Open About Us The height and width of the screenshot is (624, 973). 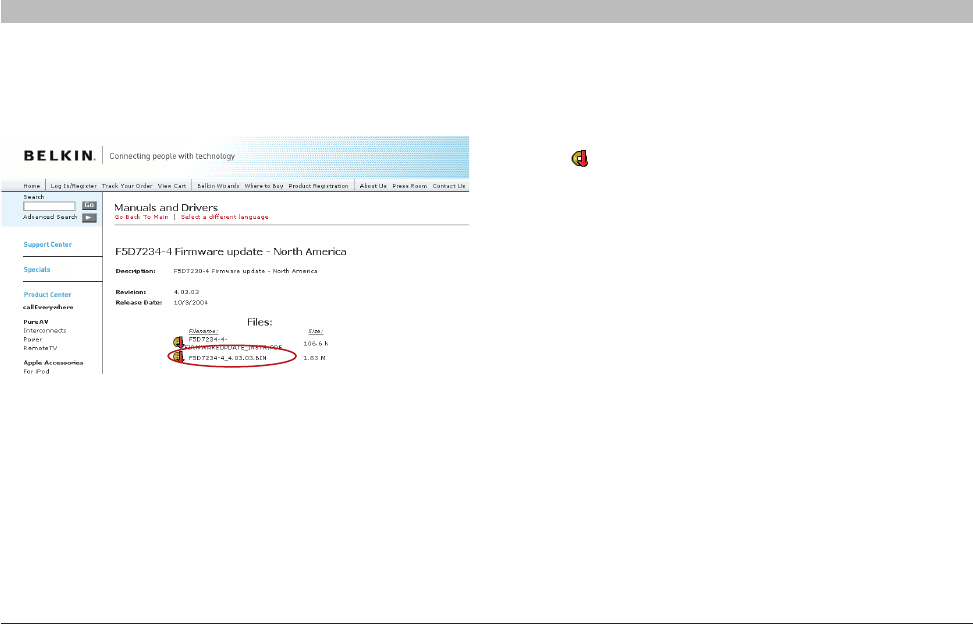[x=373, y=186]
